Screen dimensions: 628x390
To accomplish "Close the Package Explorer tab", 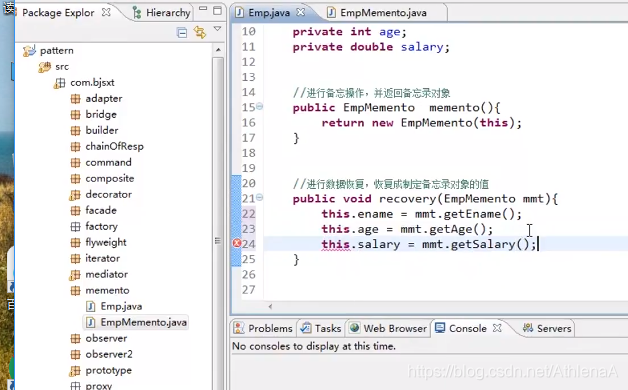I will [106, 12].
